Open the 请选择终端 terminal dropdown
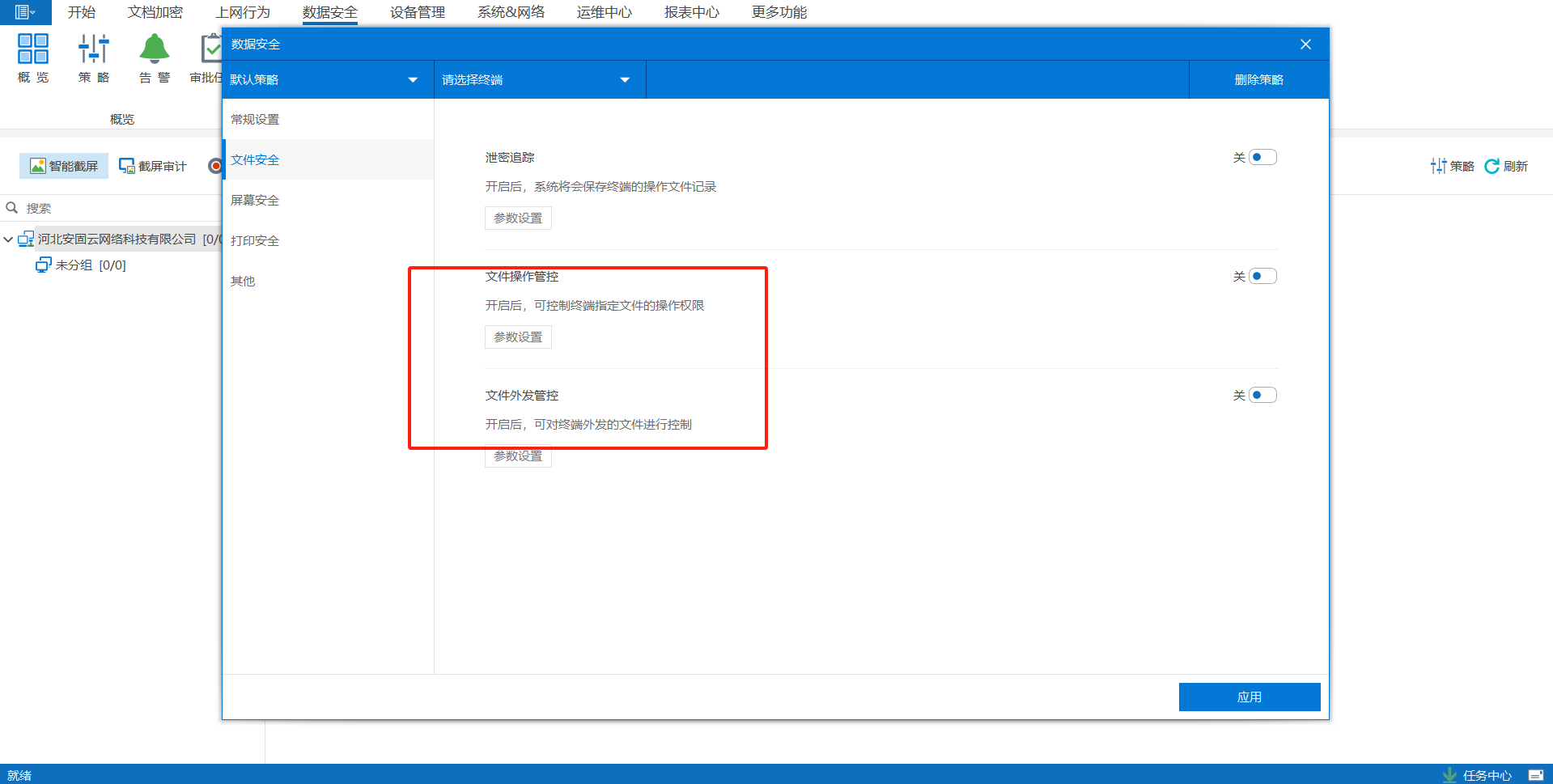The height and width of the screenshot is (784, 1553). point(540,79)
